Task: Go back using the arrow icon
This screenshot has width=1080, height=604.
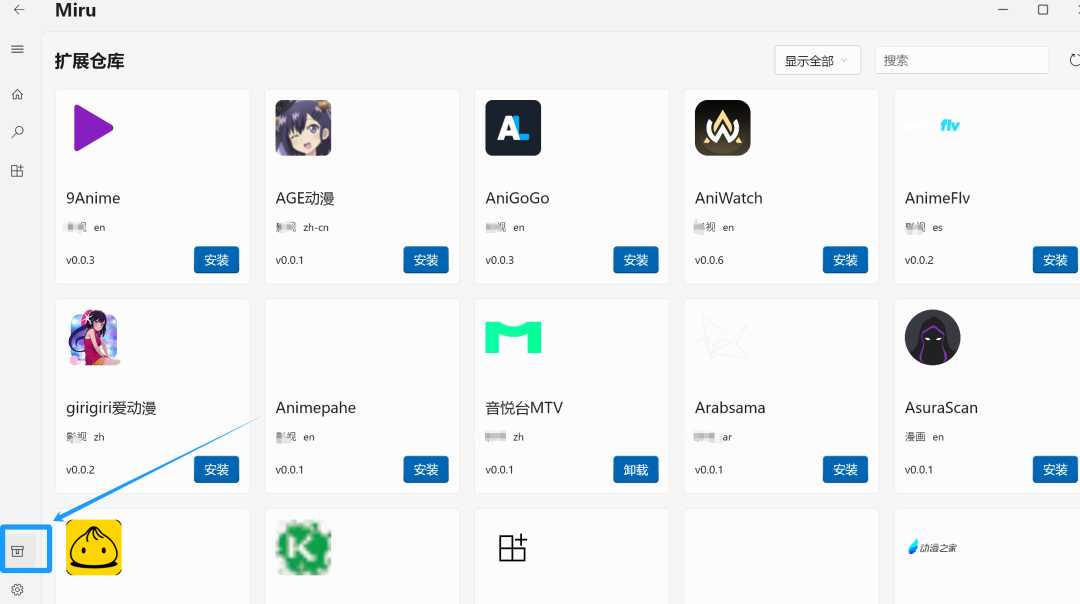Action: (19, 10)
